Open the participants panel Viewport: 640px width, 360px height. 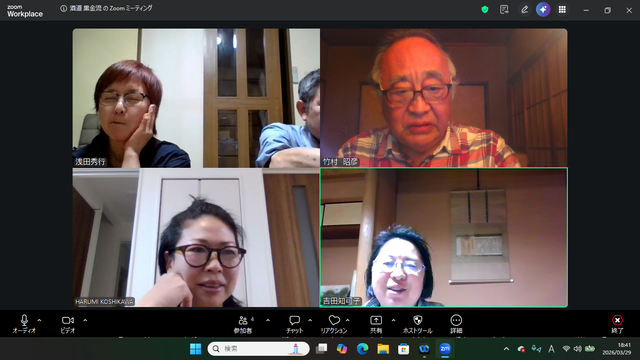[243, 324]
